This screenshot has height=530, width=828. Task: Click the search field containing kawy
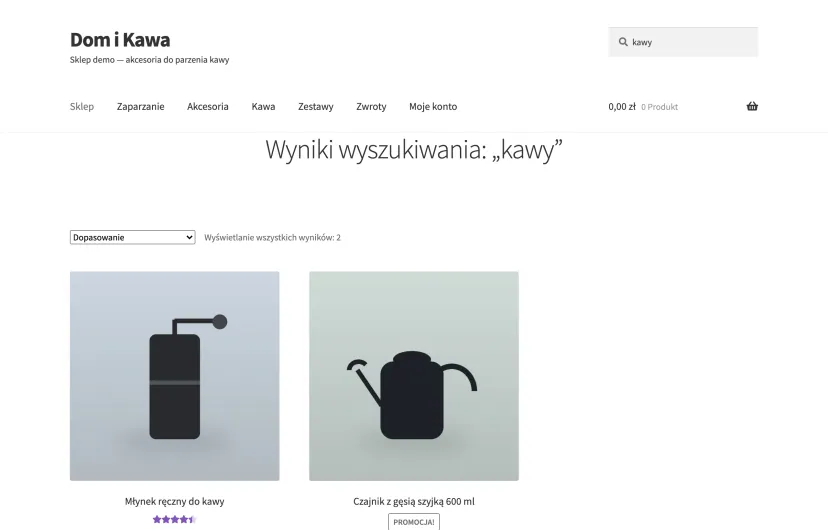pos(683,42)
